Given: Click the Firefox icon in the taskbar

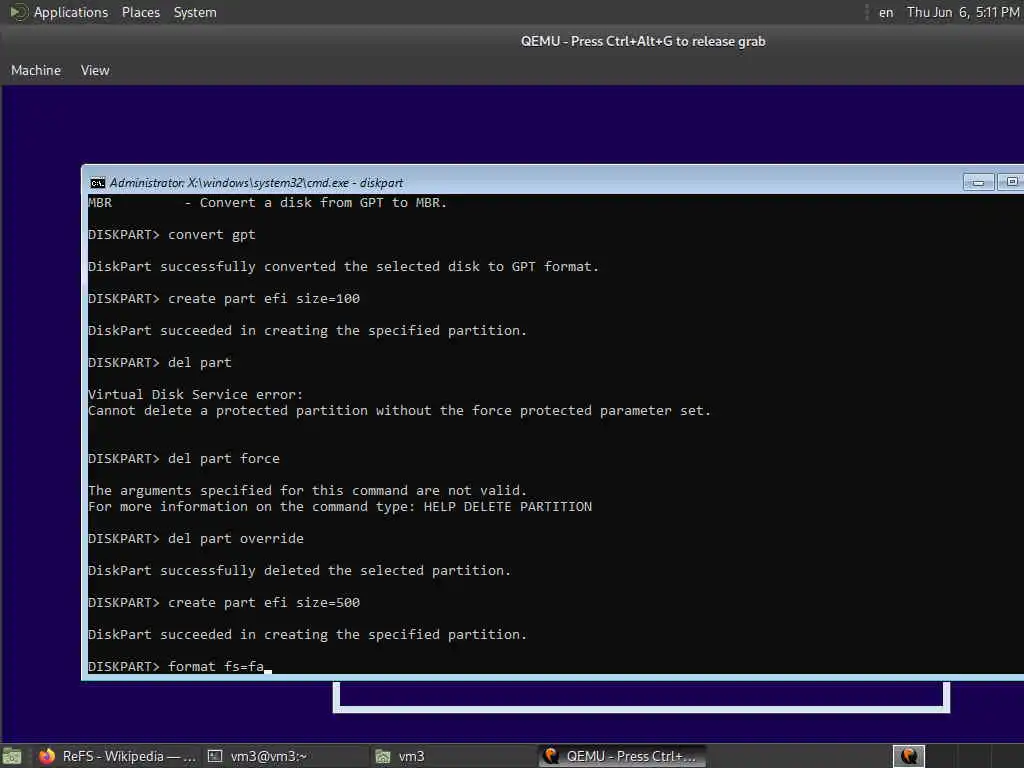Looking at the screenshot, I should click(x=47, y=756).
